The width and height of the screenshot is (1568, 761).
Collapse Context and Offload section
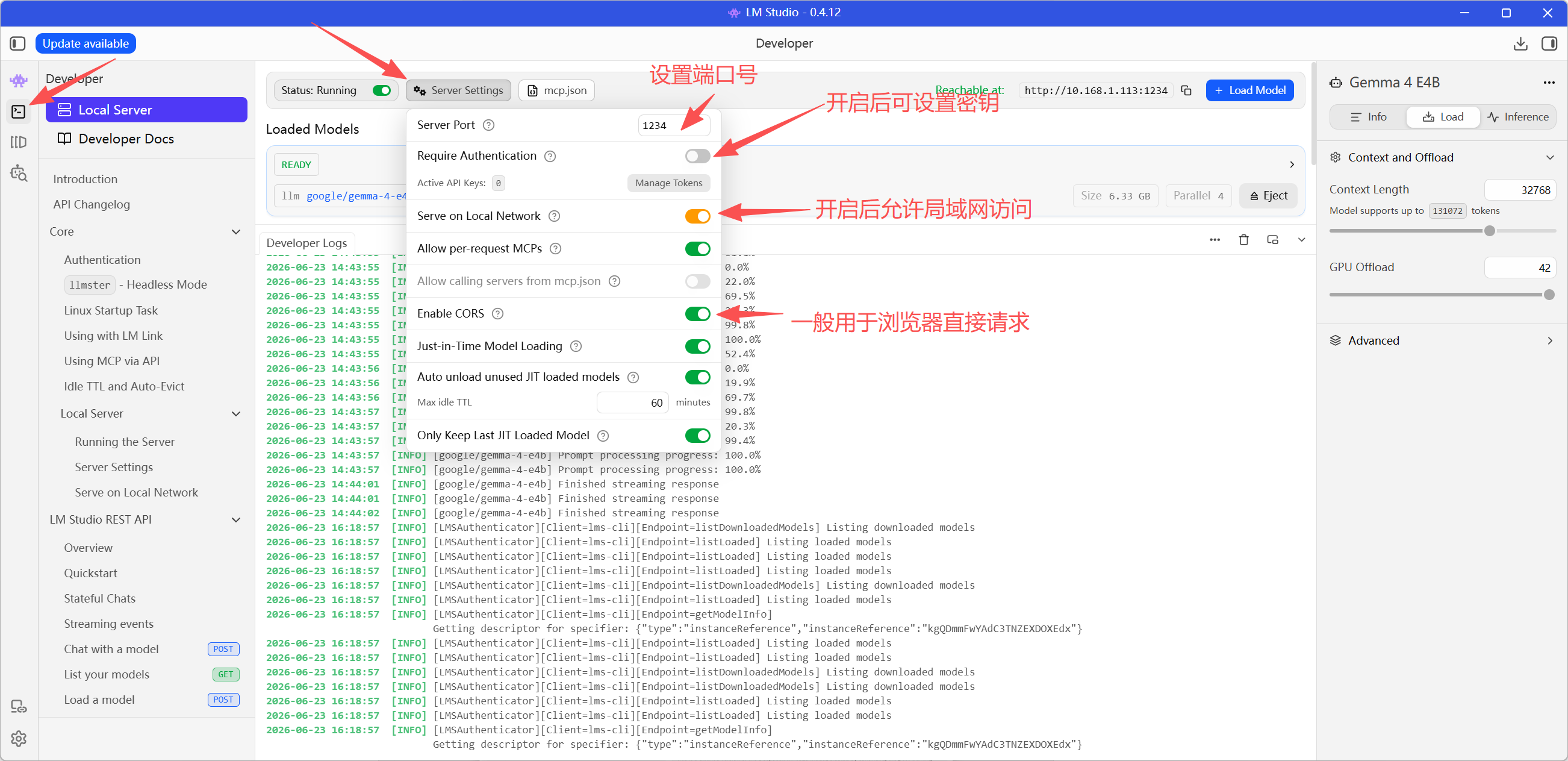[x=1549, y=157]
